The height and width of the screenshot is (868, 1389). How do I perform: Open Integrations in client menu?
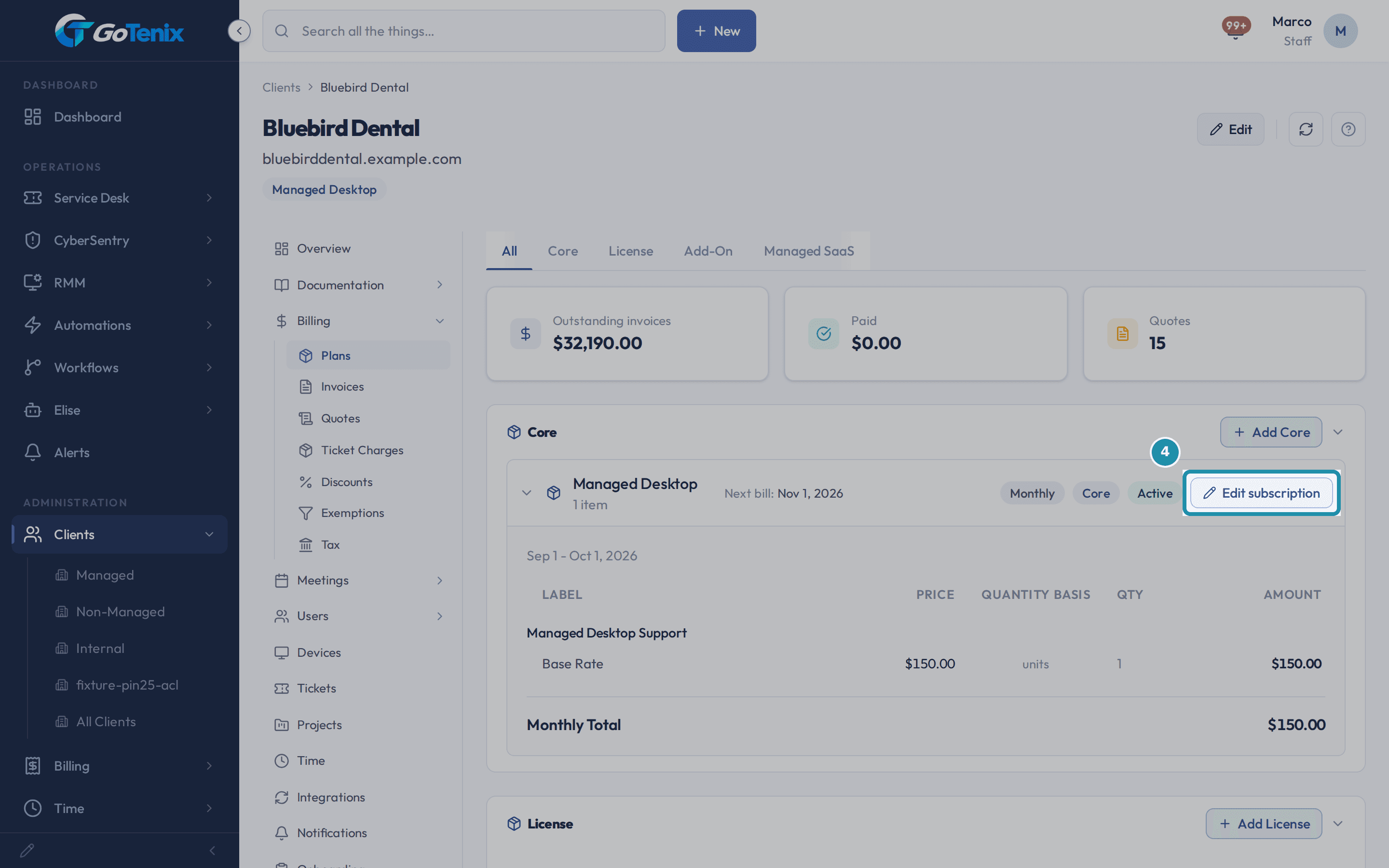(360, 797)
